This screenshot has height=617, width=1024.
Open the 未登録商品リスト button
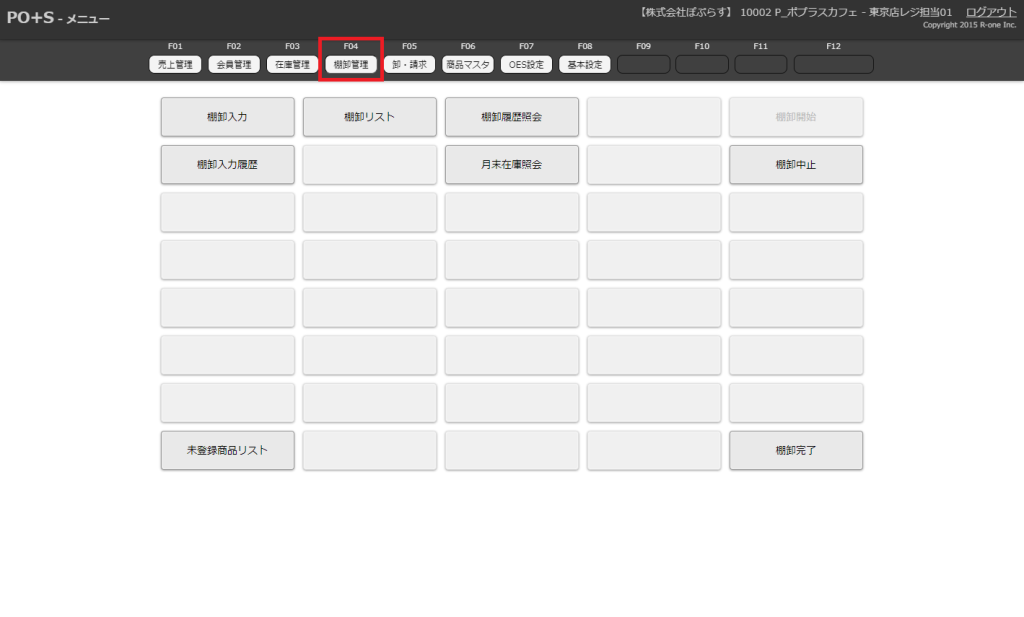point(227,450)
